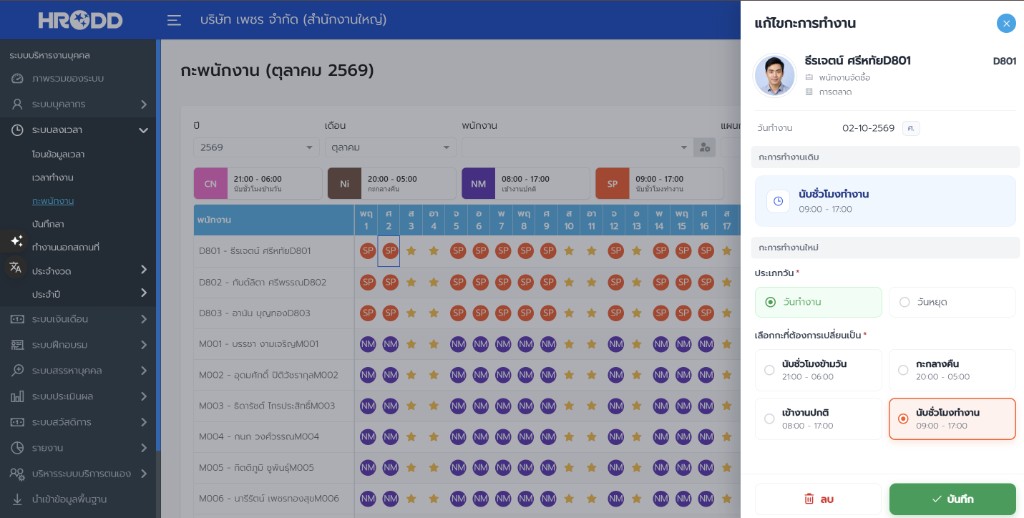1024x518 pixels.
Task: Close the edit shift panel with X icon
Action: (x=1006, y=24)
